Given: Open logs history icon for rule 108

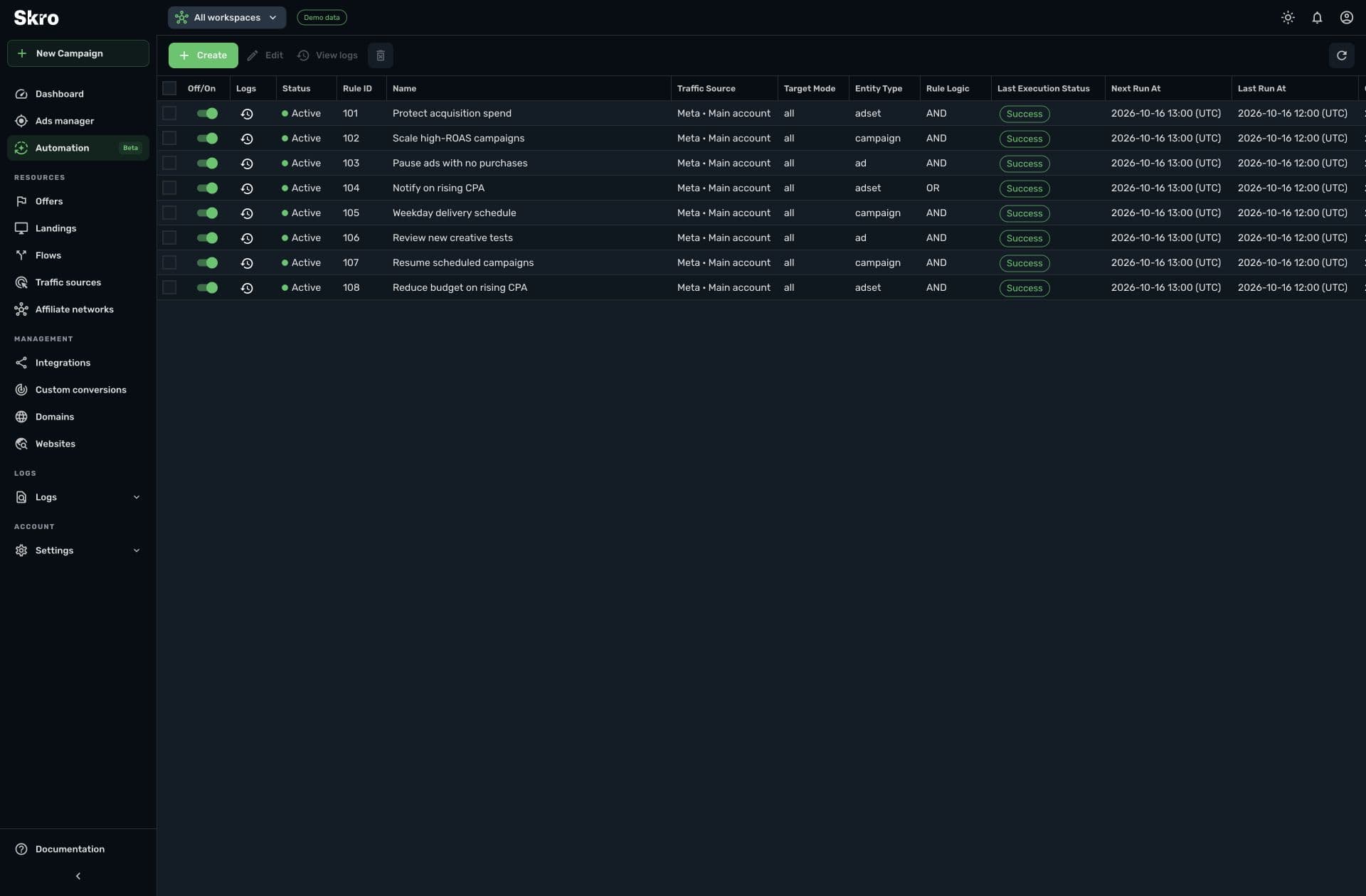Looking at the screenshot, I should (247, 288).
